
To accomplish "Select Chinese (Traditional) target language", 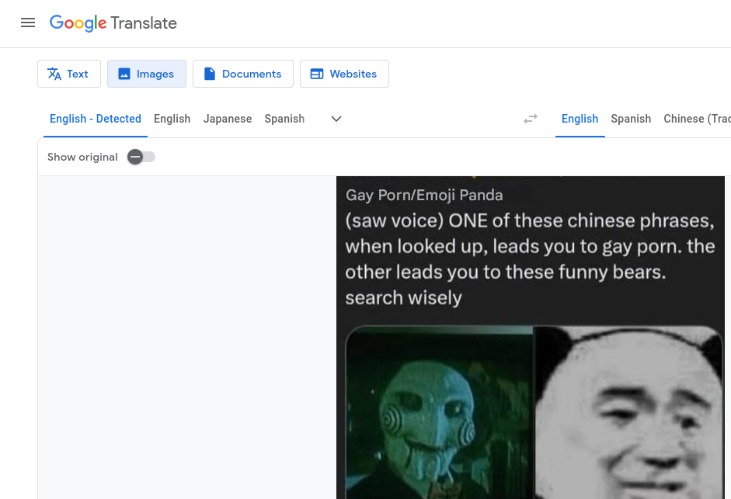I will (697, 119).
